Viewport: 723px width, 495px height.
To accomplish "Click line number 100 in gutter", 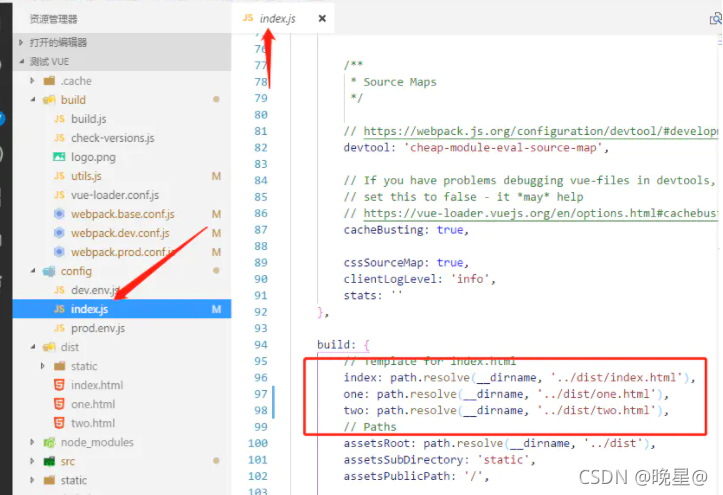I will click(x=258, y=443).
